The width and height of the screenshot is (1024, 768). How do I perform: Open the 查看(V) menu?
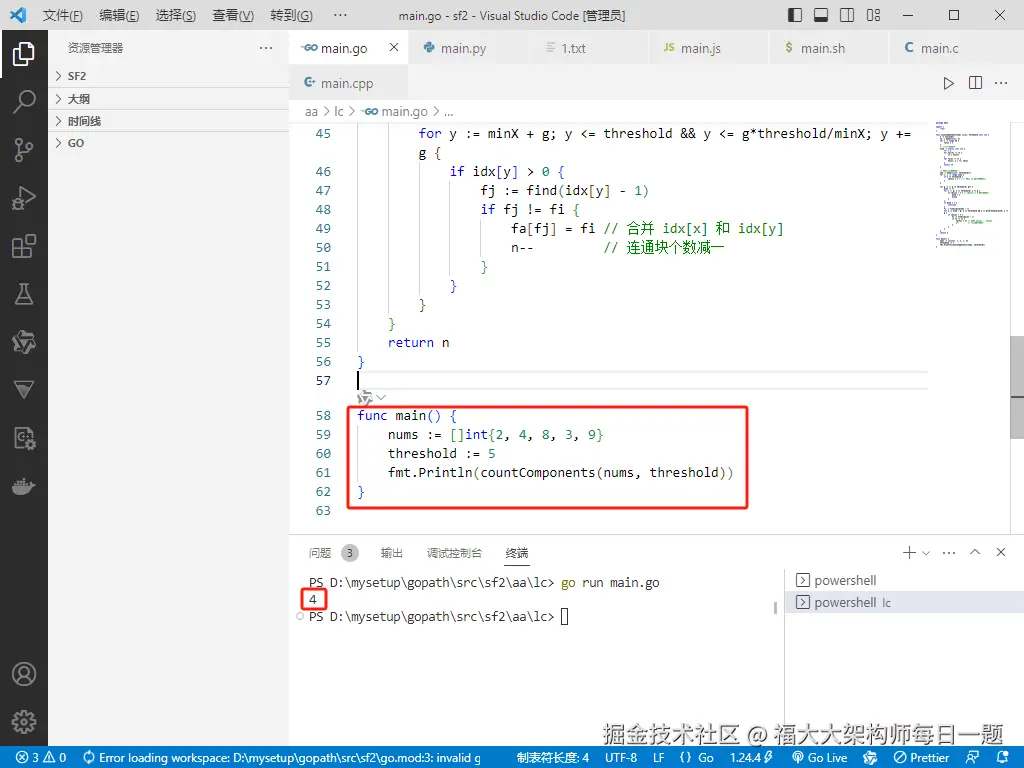(233, 15)
